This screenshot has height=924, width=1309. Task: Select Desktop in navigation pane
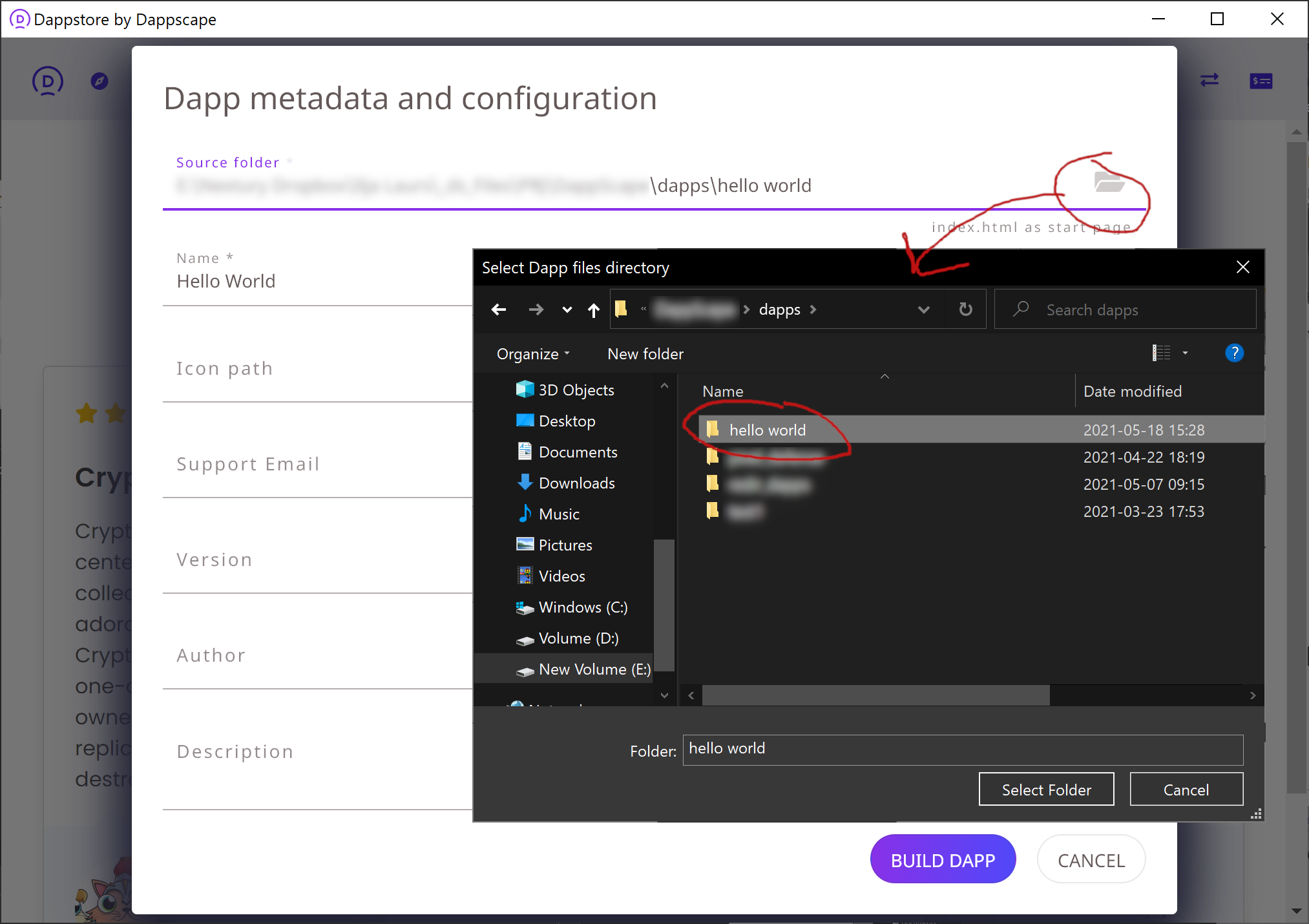(x=556, y=421)
